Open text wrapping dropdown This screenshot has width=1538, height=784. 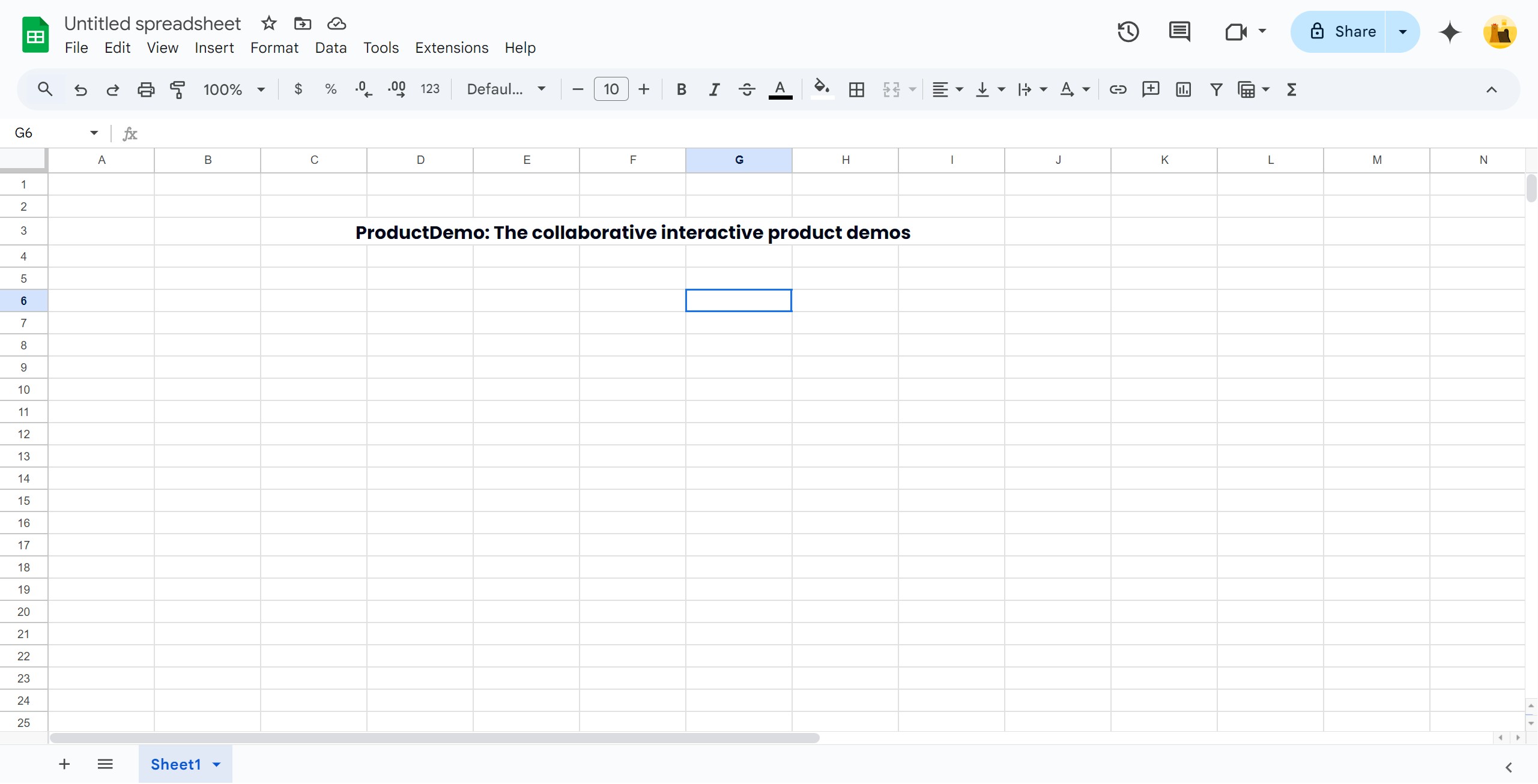click(1032, 89)
